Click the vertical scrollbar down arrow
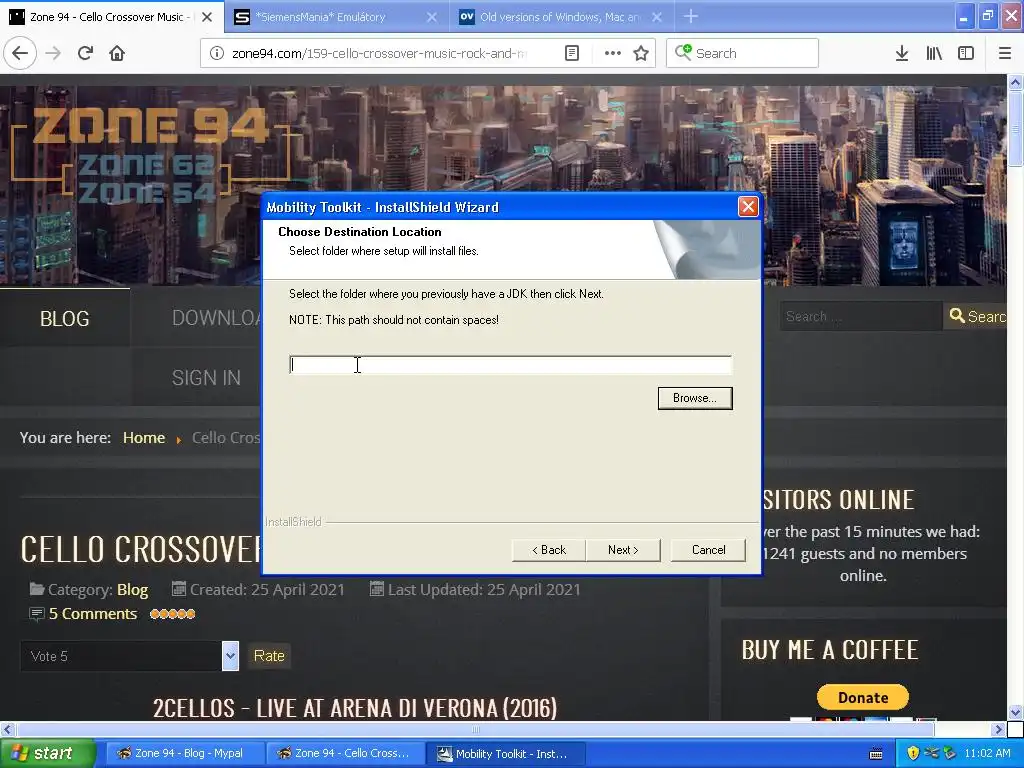The width and height of the screenshot is (1024, 768). click(1015, 712)
